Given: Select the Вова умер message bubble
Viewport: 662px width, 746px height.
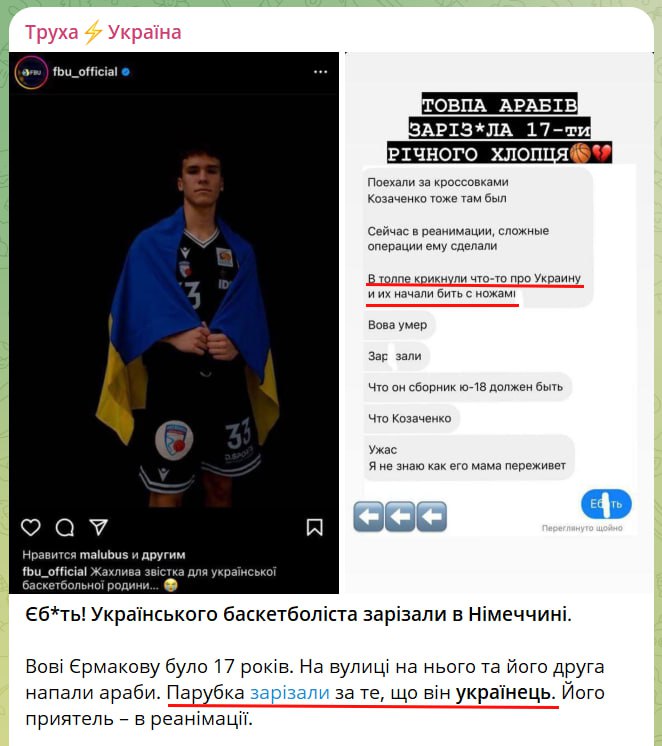Looking at the screenshot, I should [x=398, y=325].
